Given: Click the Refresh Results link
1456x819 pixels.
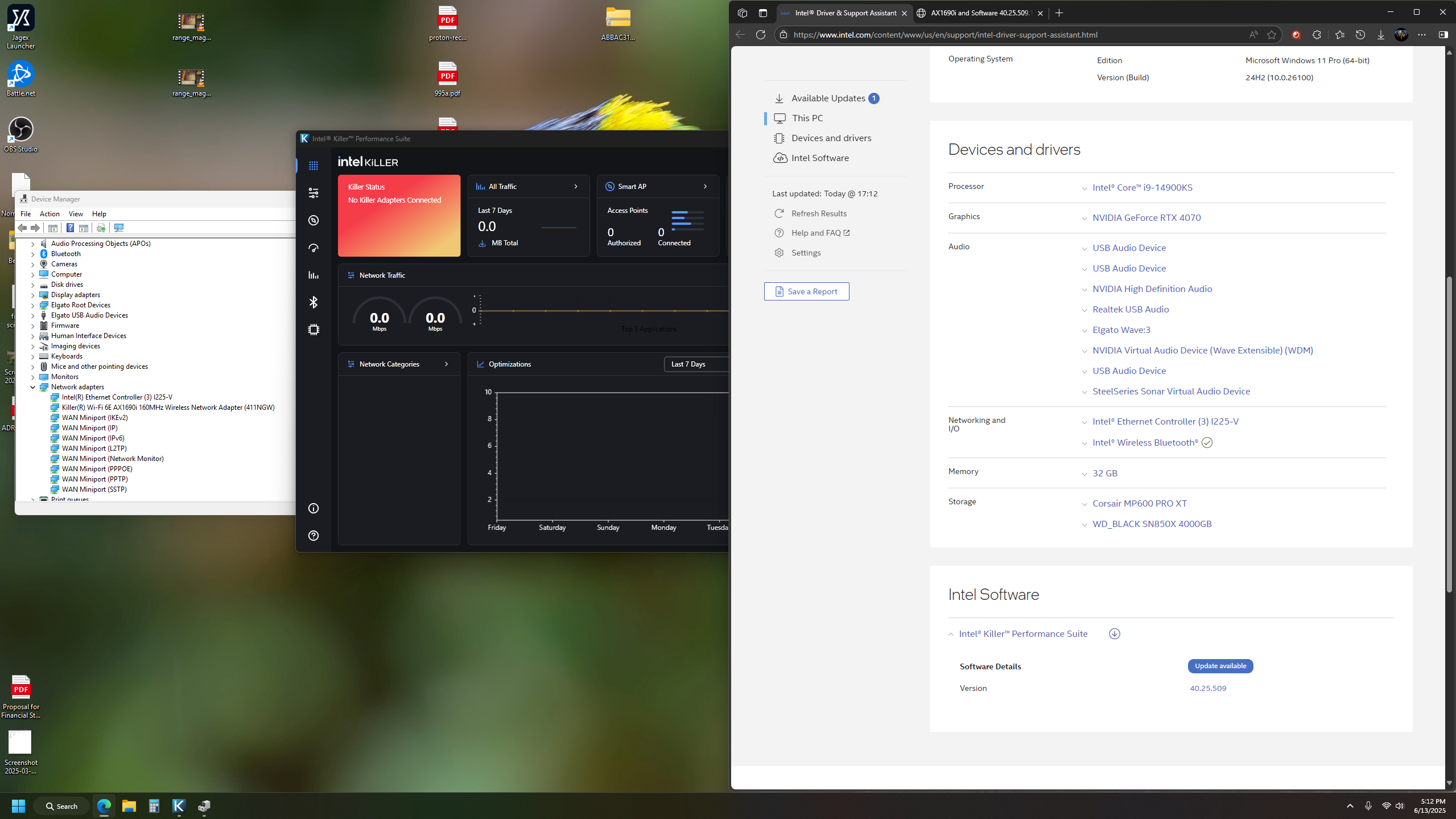Looking at the screenshot, I should (818, 213).
